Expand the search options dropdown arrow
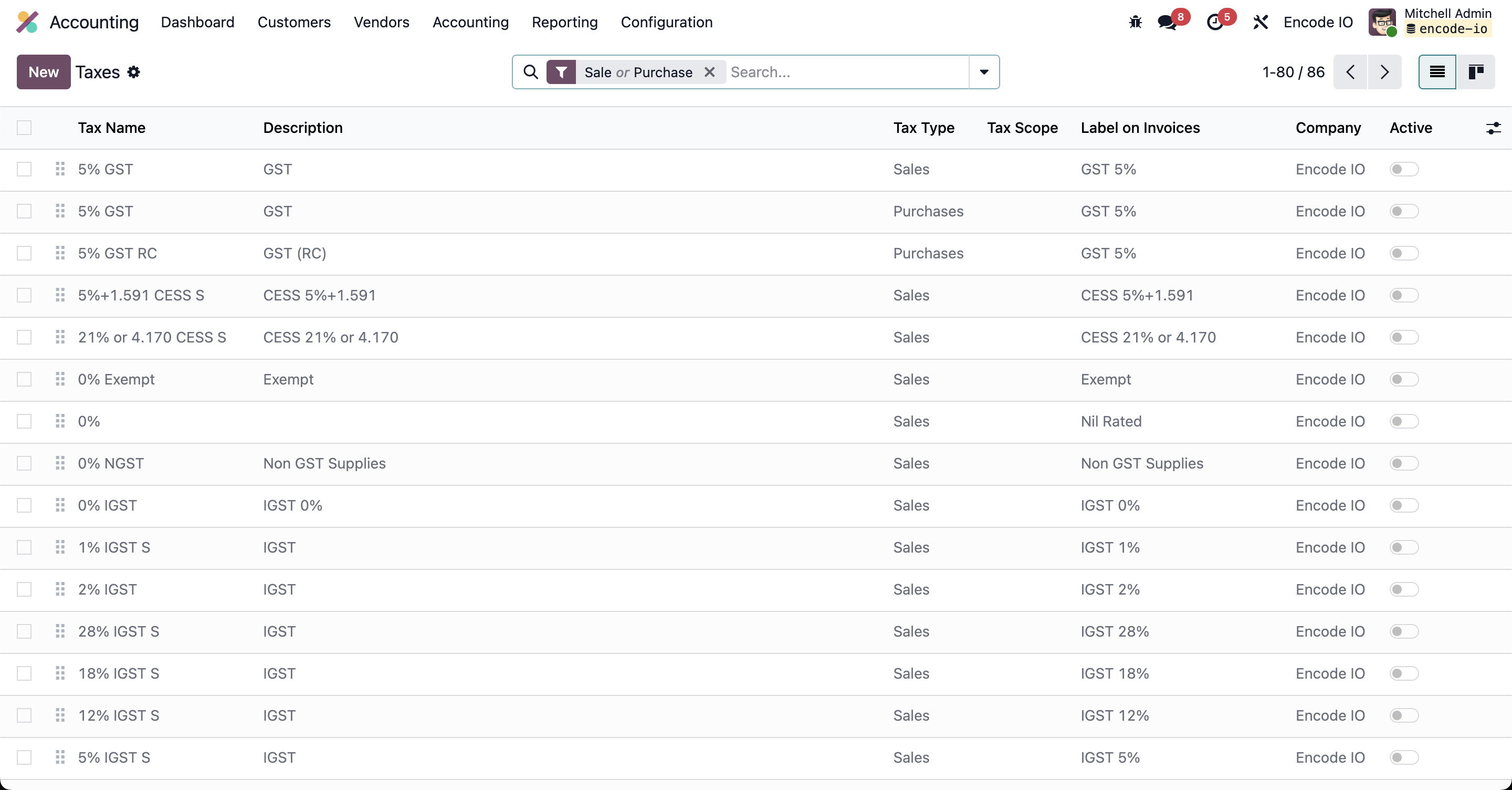 [984, 71]
